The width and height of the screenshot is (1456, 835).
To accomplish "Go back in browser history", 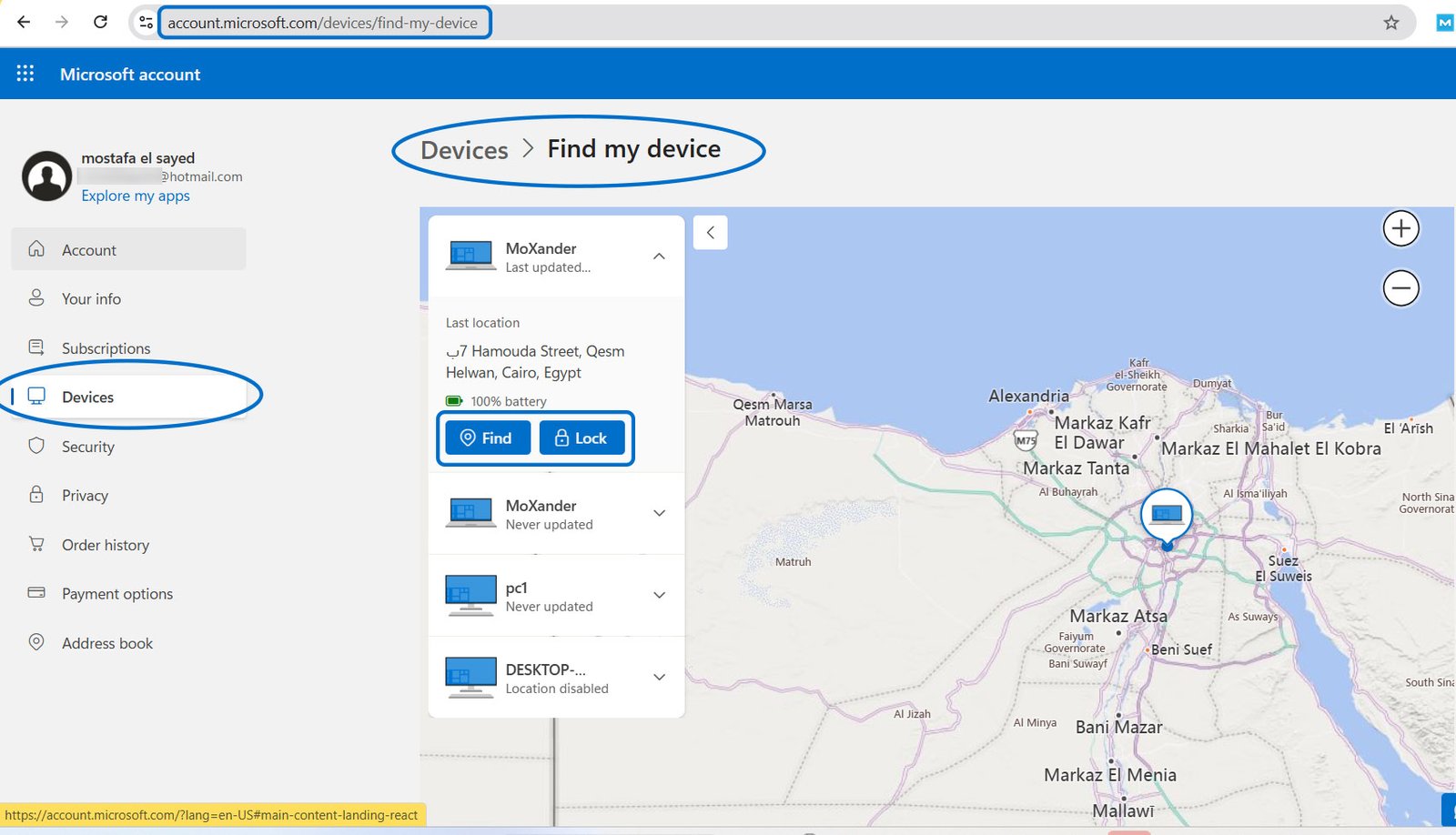I will click(x=24, y=22).
